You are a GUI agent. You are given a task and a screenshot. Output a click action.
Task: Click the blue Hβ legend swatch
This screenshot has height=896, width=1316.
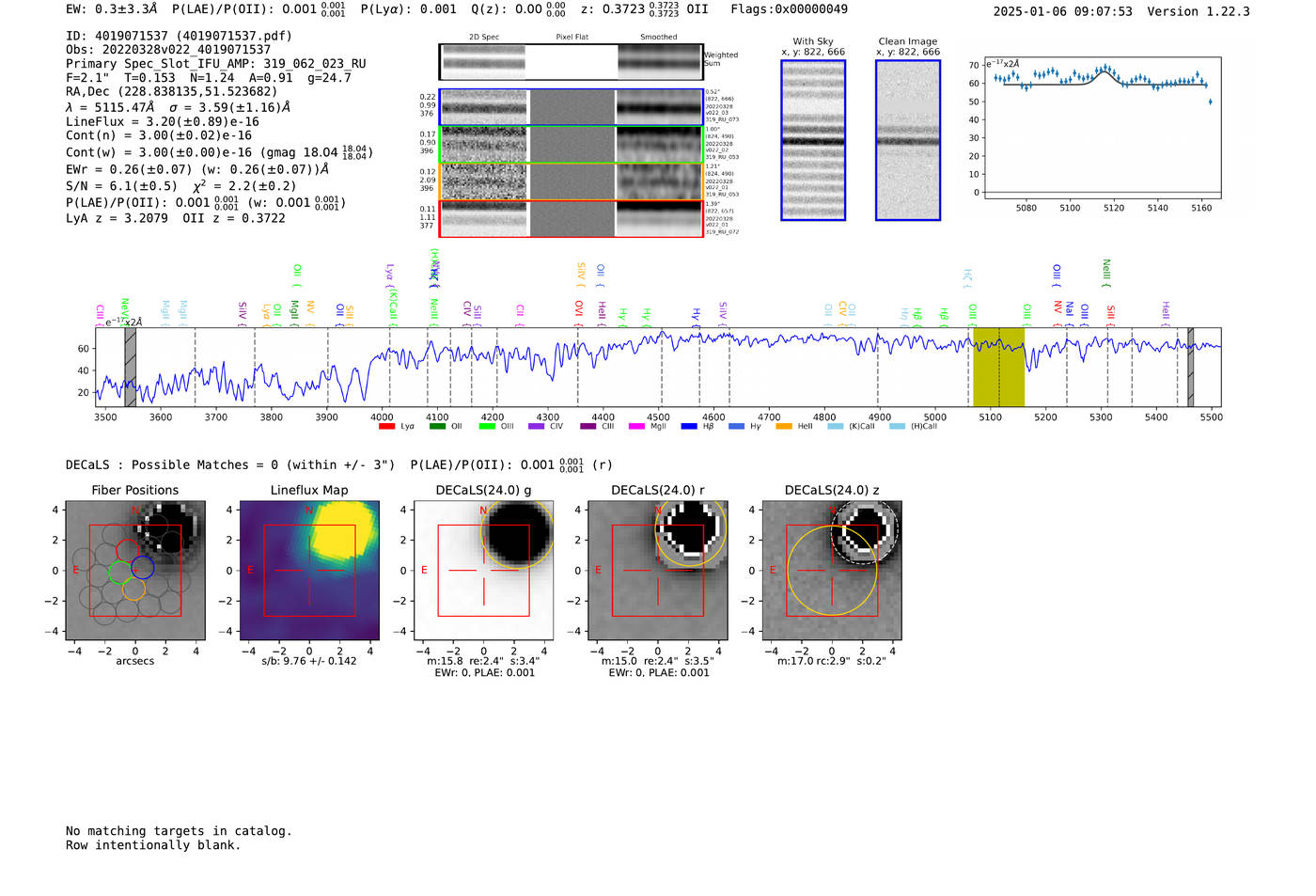tap(689, 427)
